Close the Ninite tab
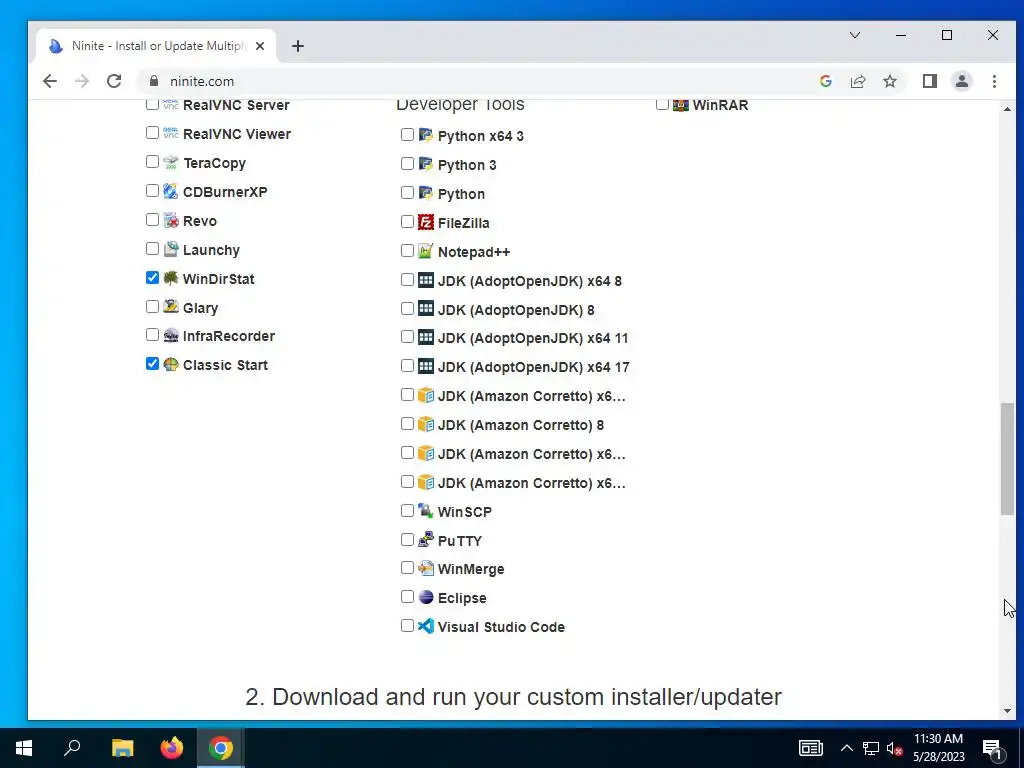 260,46
